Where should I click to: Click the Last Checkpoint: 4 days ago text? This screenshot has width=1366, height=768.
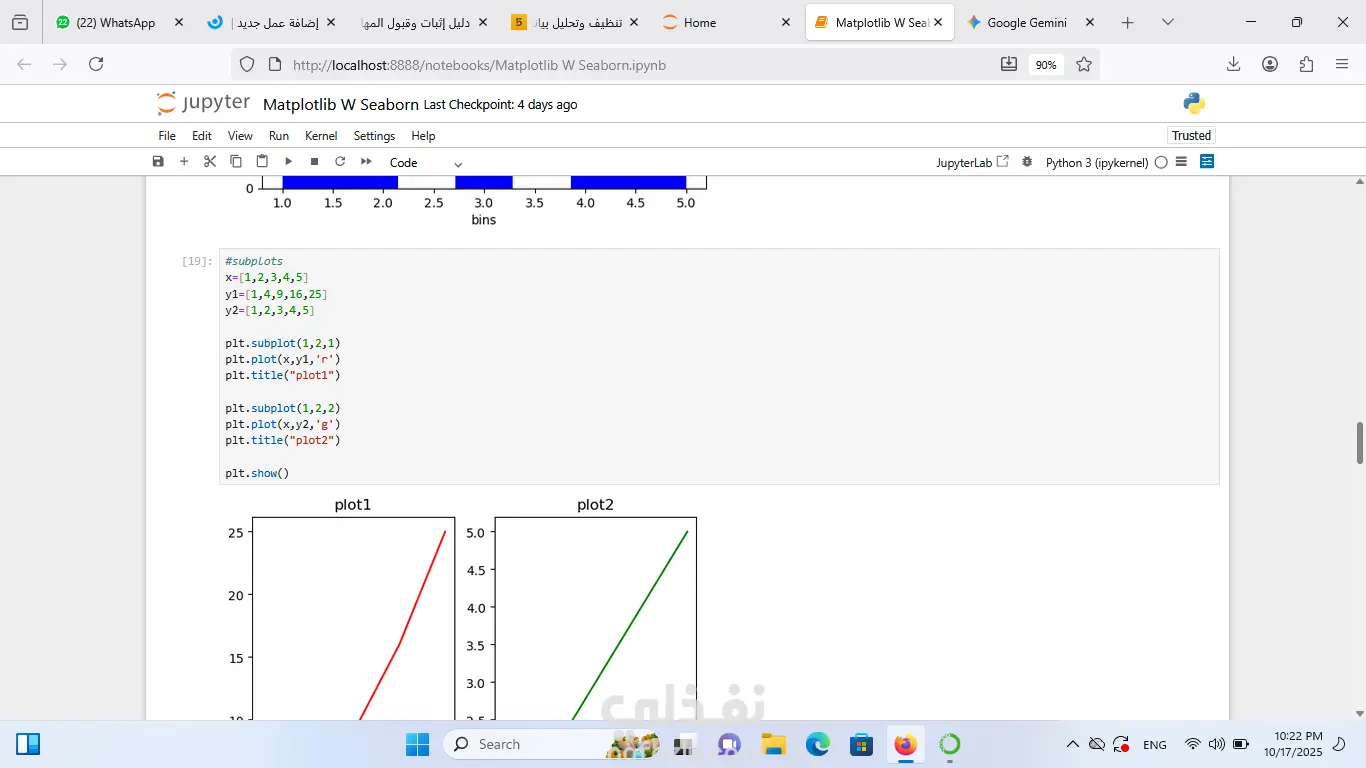coord(500,105)
